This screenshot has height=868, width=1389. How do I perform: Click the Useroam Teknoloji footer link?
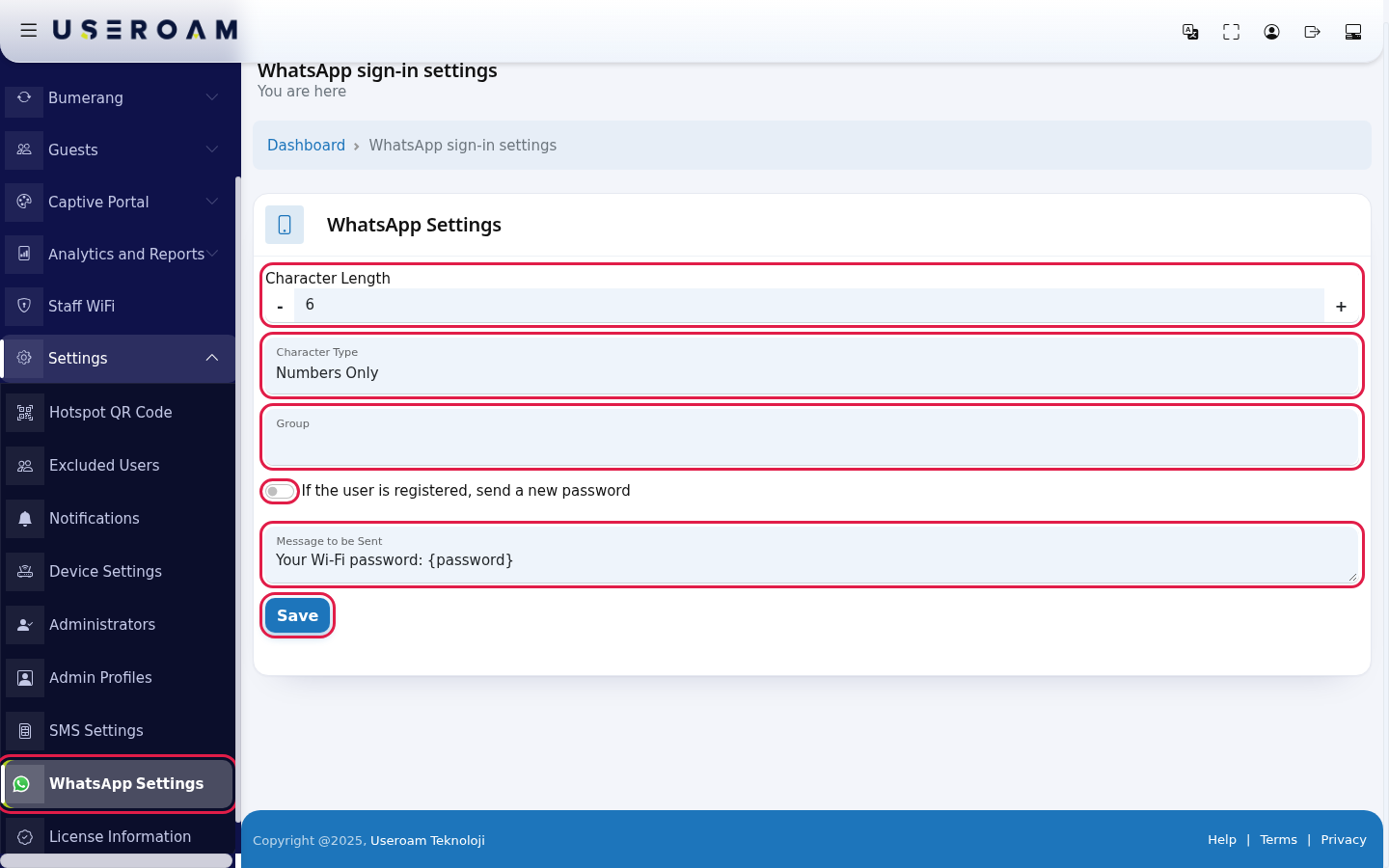427,840
